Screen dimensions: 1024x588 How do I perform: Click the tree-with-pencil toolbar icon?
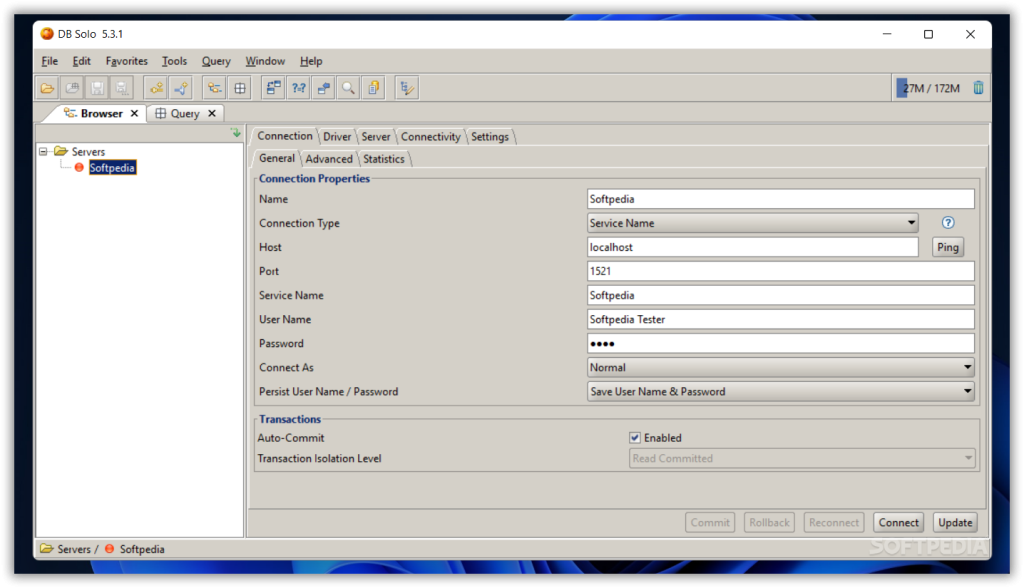point(406,88)
